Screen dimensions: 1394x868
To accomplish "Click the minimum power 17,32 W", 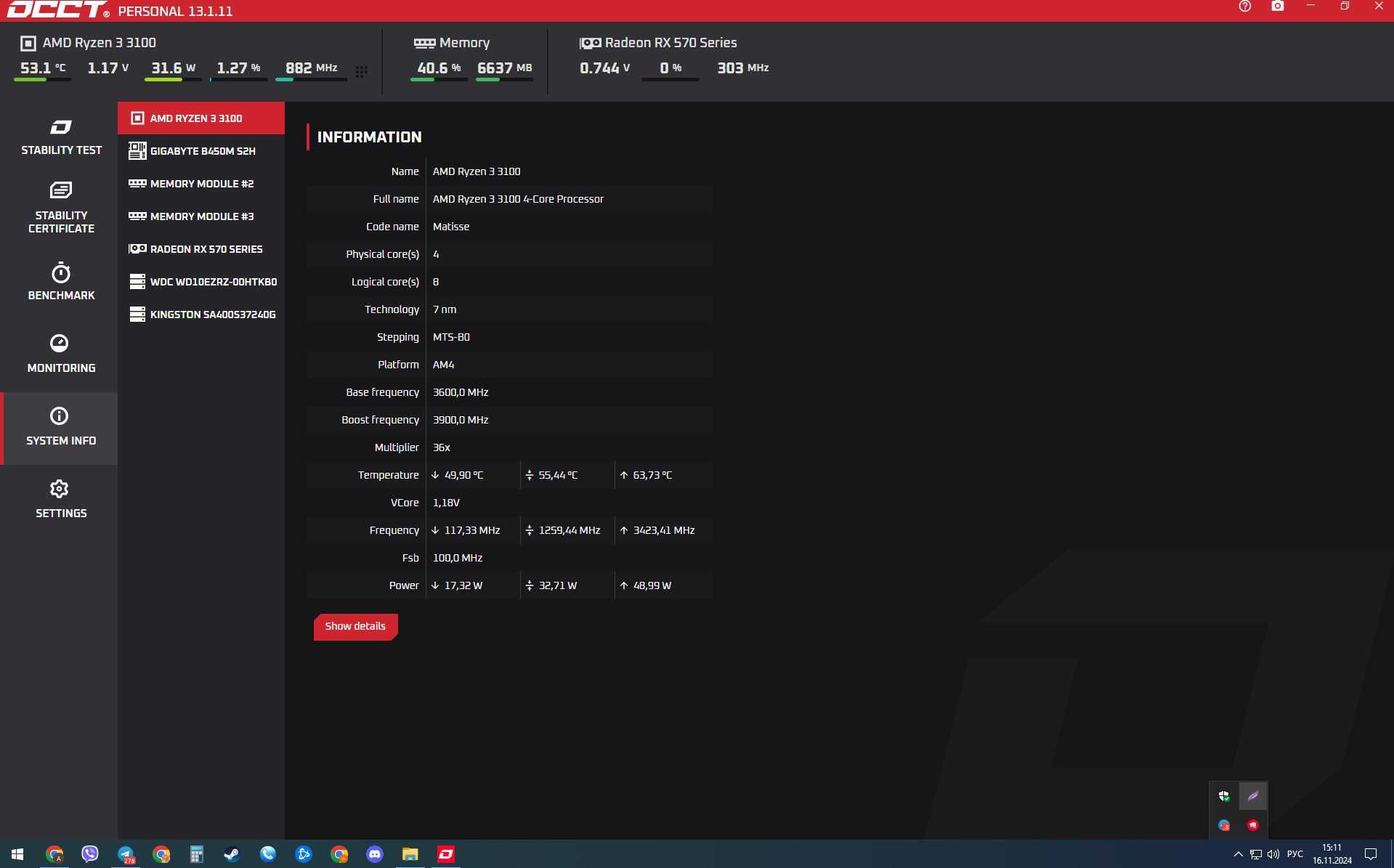I will tap(463, 585).
